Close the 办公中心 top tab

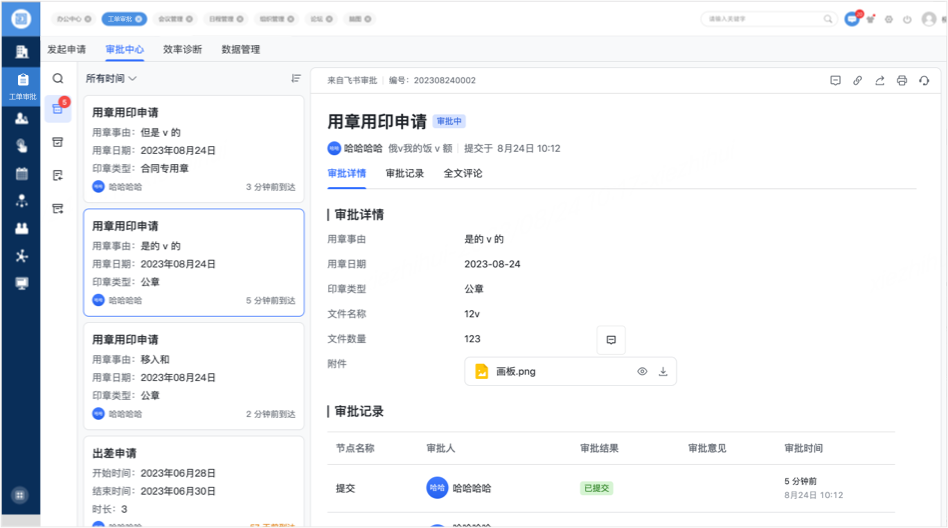[x=87, y=19]
